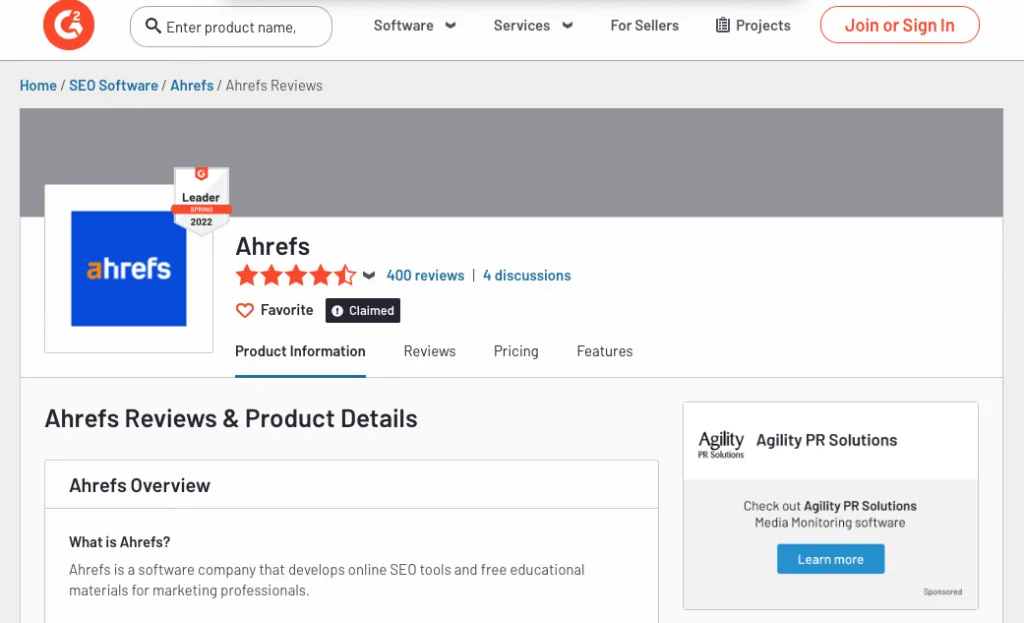1024x623 pixels.
Task: Open the Services dropdown menu
Action: tap(533, 25)
